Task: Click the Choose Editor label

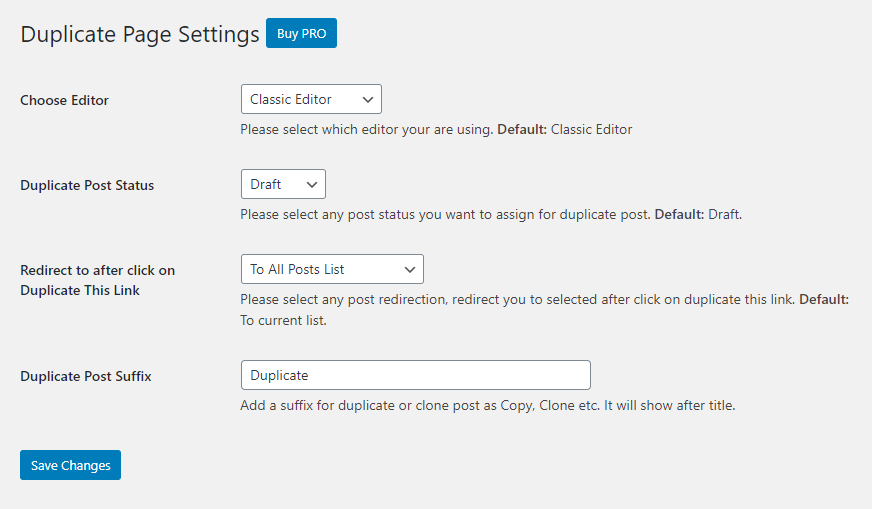Action: 65,100
